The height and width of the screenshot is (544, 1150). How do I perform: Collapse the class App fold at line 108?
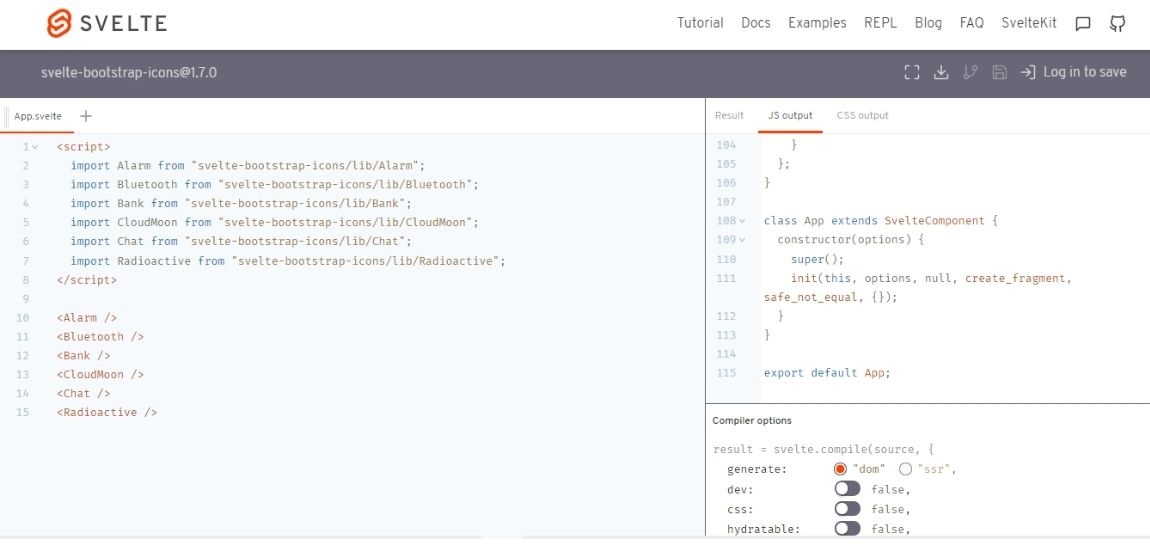[742, 221]
